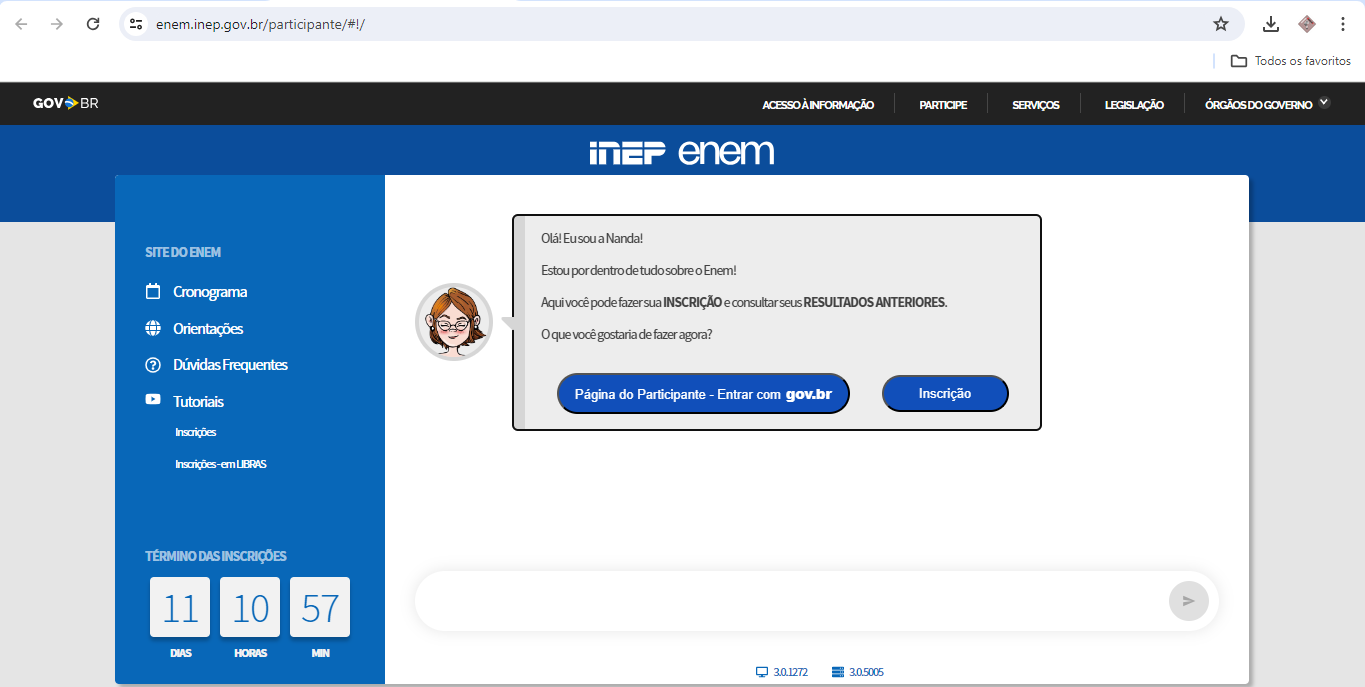Viewport: 1365px width, 687px height.
Task: Open Serviços menu item
Action: tap(1036, 105)
